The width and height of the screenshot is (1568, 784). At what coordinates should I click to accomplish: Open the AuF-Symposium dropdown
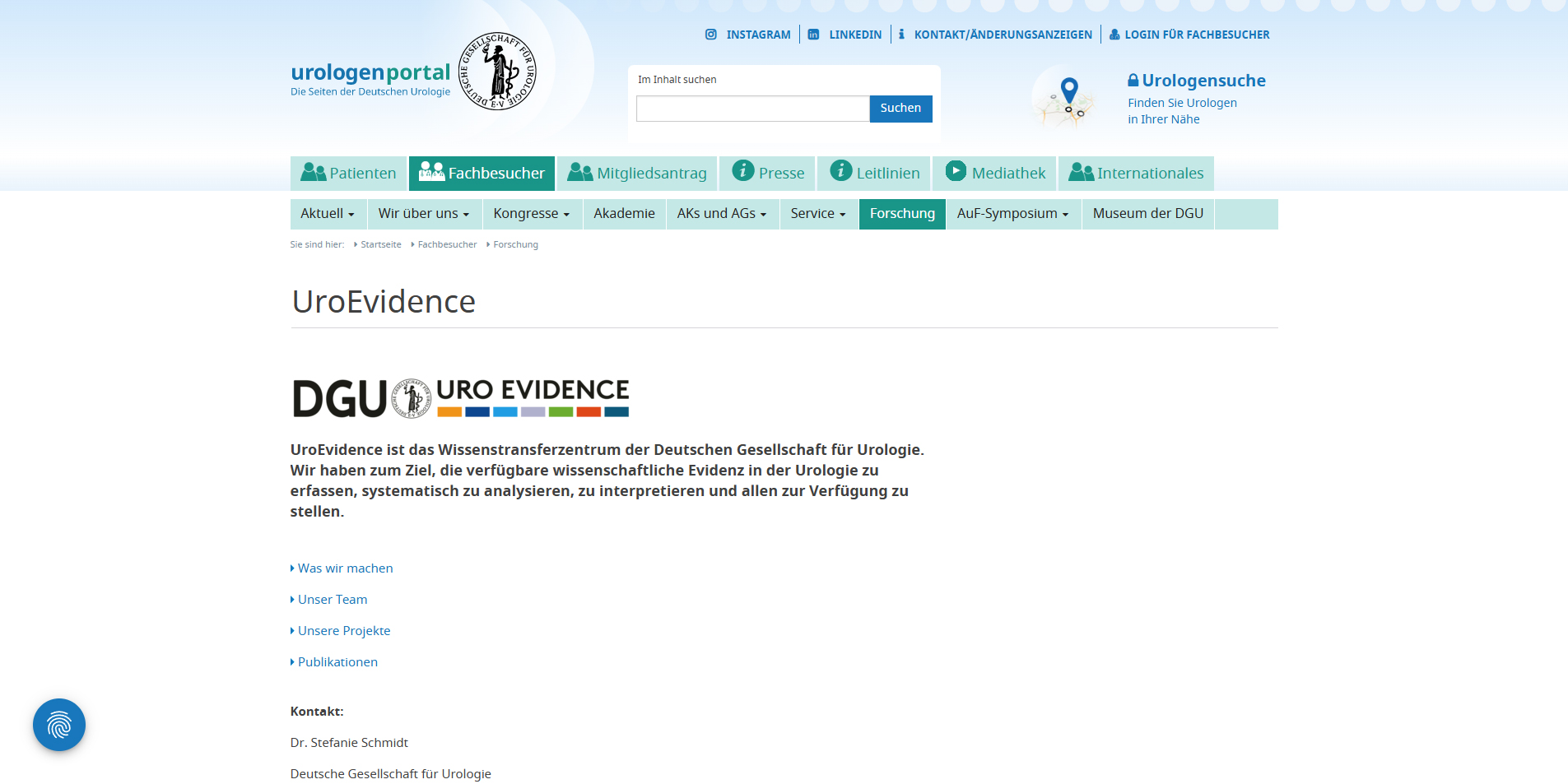1012,214
